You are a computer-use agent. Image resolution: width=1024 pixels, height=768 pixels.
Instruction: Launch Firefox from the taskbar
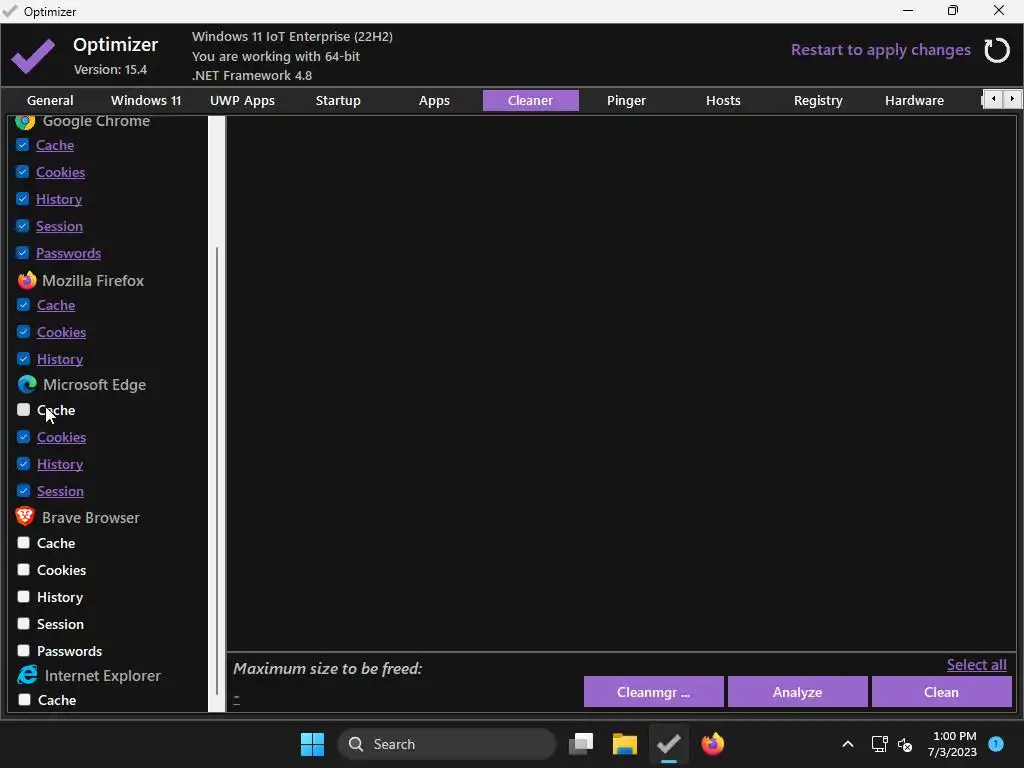[712, 744]
